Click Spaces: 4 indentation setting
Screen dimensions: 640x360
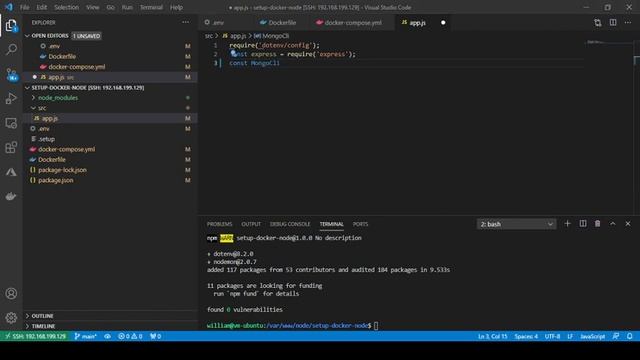pos(526,336)
